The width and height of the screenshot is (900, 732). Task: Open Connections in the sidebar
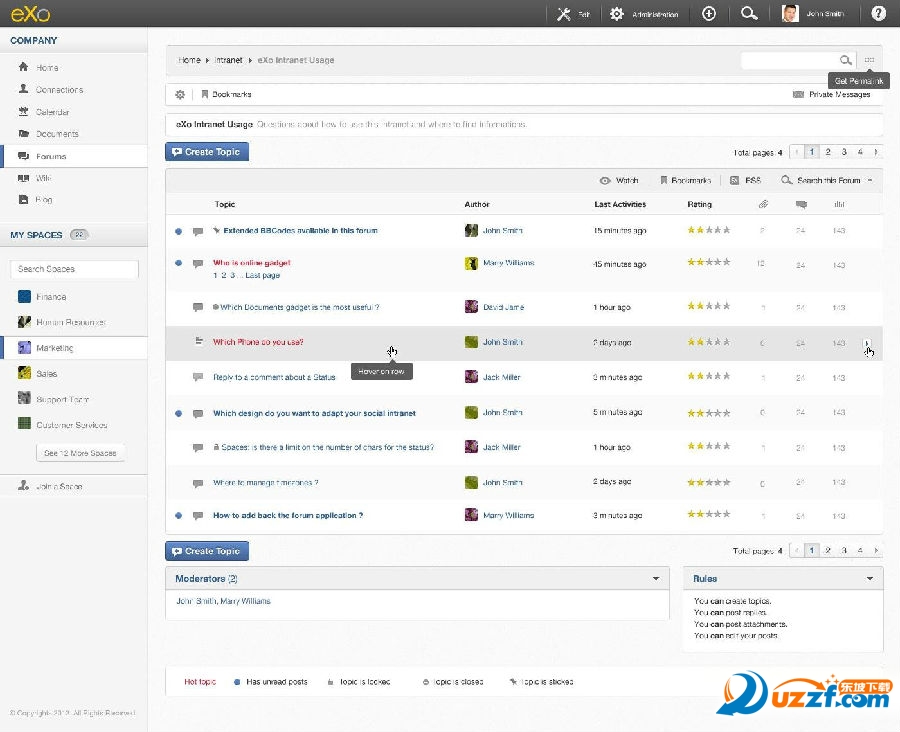click(59, 90)
